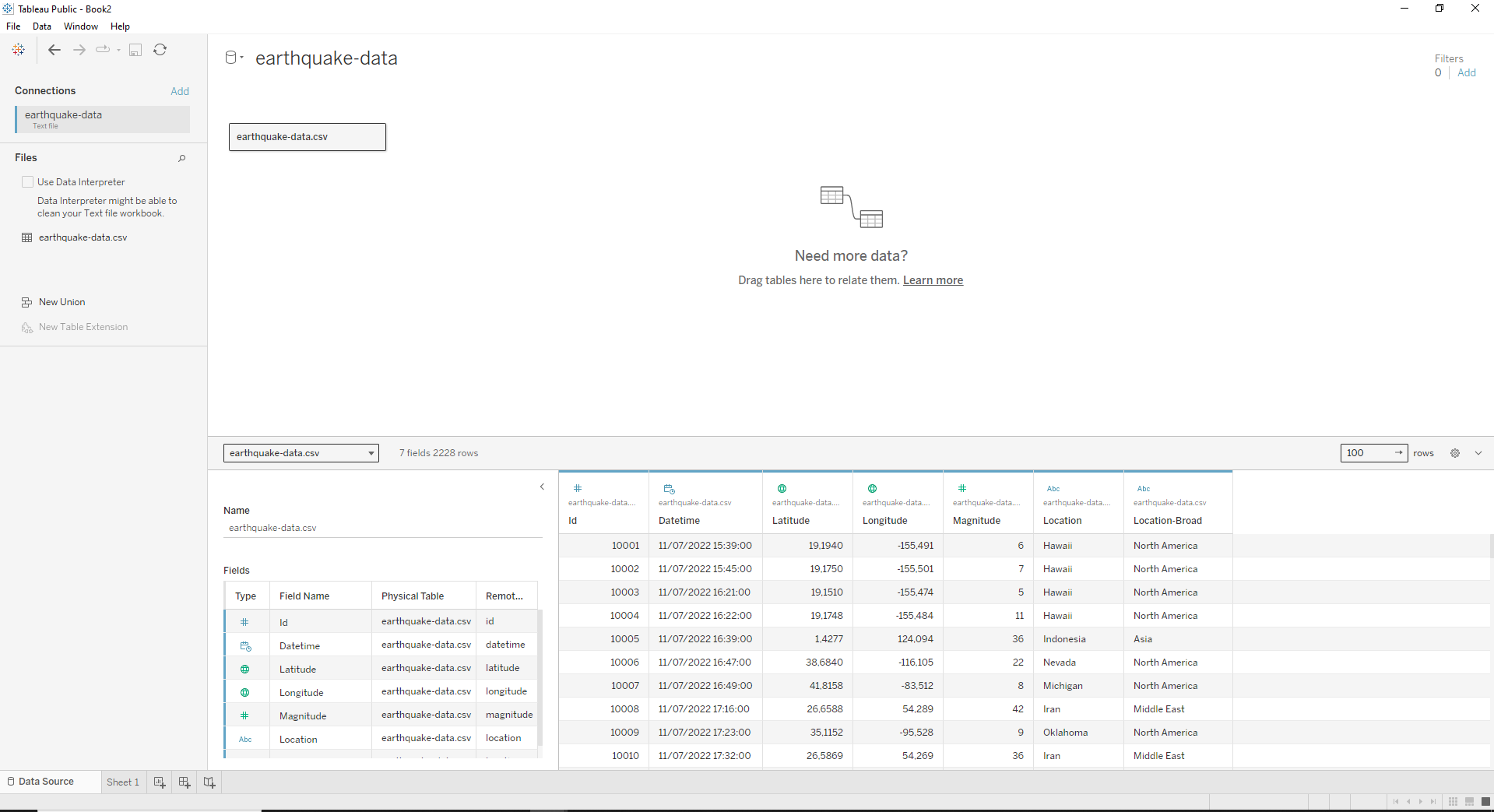The width and height of the screenshot is (1494, 812).
Task: Click the Longitude globe icon in Fields list
Action: pos(244,692)
